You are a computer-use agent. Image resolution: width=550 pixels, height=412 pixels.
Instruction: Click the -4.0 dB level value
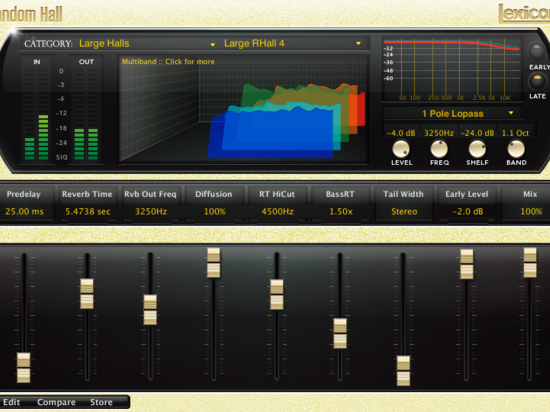(401, 133)
